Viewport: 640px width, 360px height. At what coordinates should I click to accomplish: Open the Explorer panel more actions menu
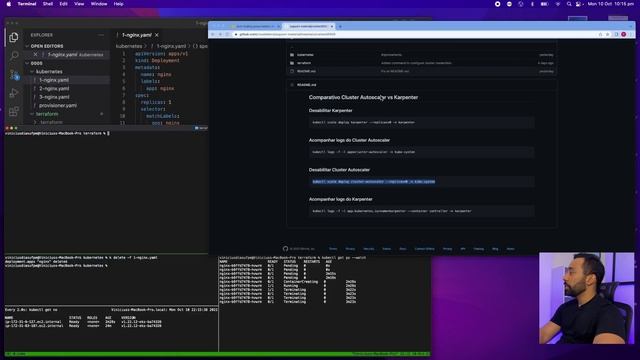click(101, 35)
